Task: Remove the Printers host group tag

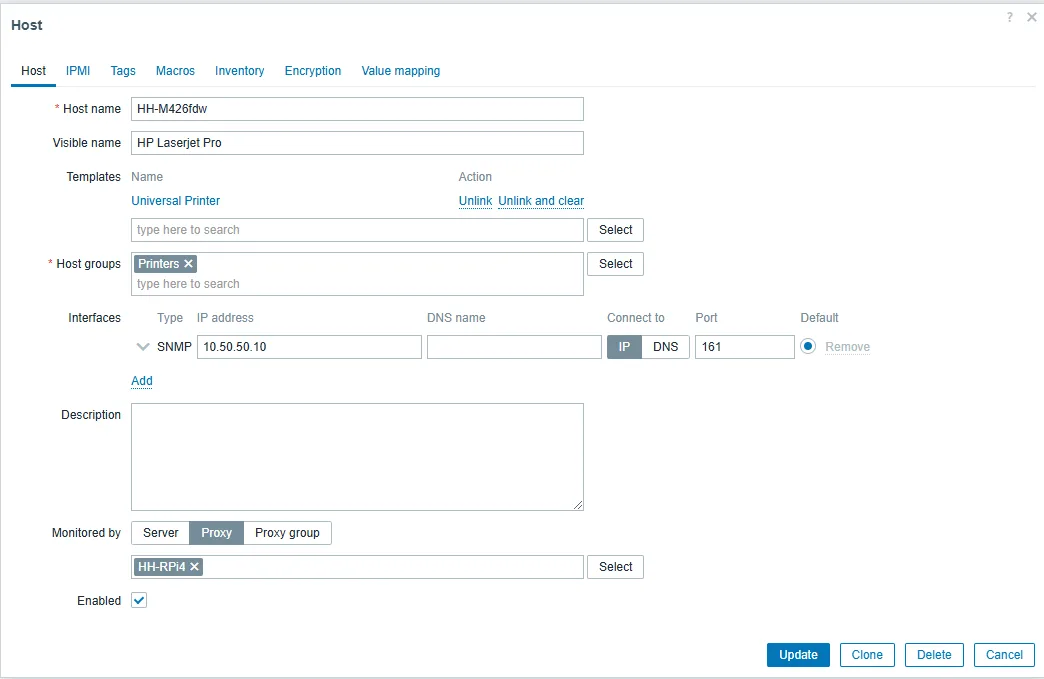Action: 188,264
